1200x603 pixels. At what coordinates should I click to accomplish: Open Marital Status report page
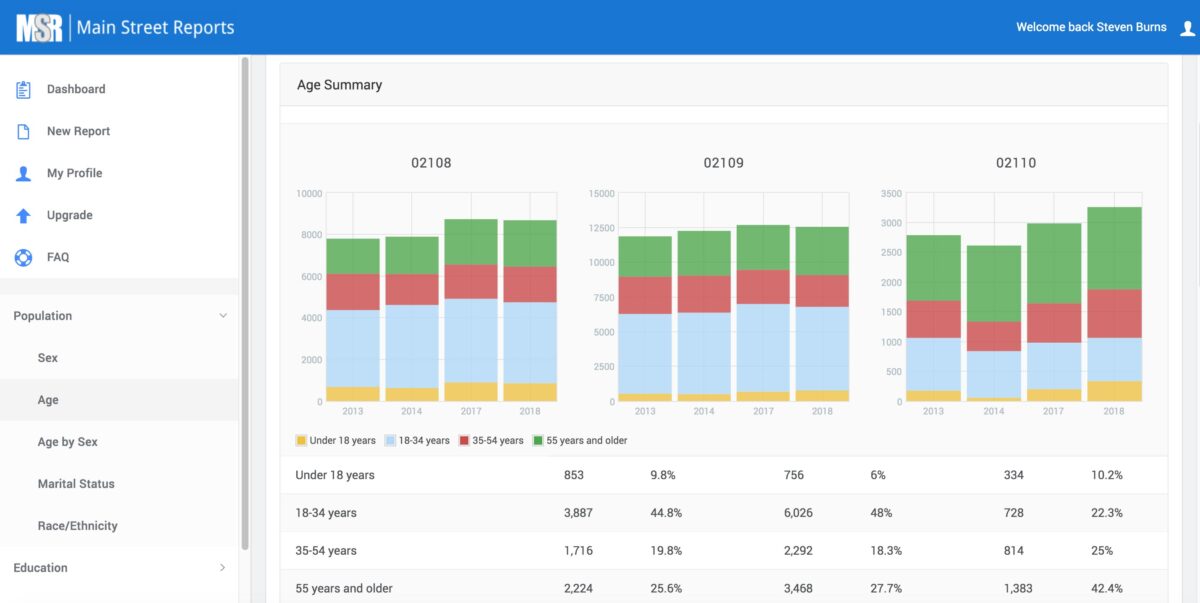click(76, 484)
